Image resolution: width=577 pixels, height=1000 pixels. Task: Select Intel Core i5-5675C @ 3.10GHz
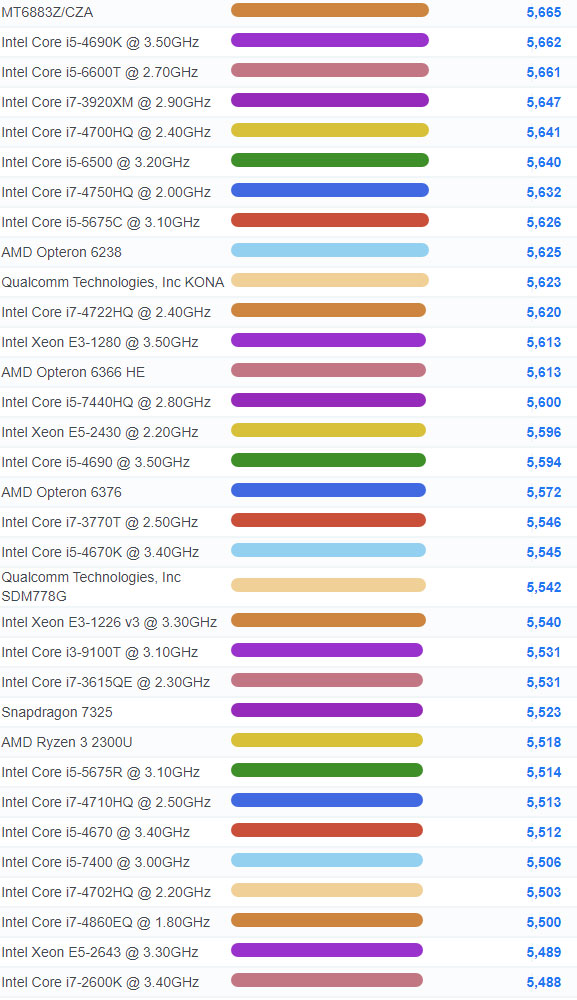pos(101,222)
